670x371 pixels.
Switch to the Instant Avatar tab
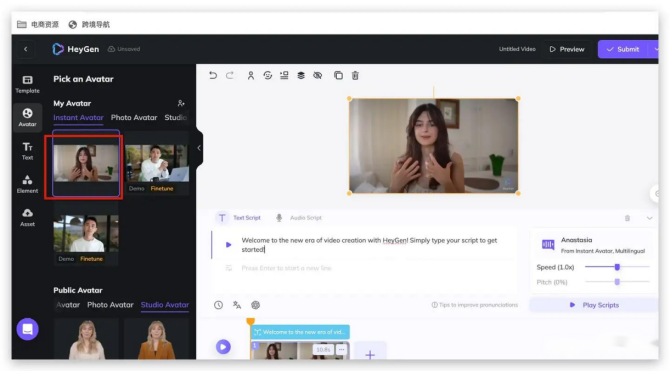tap(78, 118)
